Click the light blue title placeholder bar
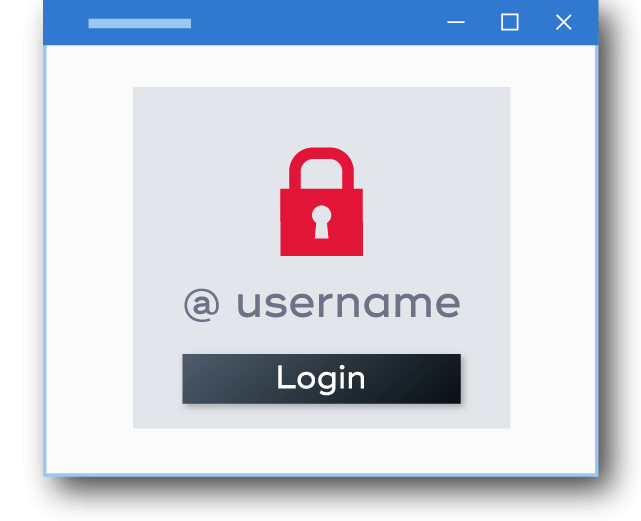The width and height of the screenshot is (641, 521). 140,23
